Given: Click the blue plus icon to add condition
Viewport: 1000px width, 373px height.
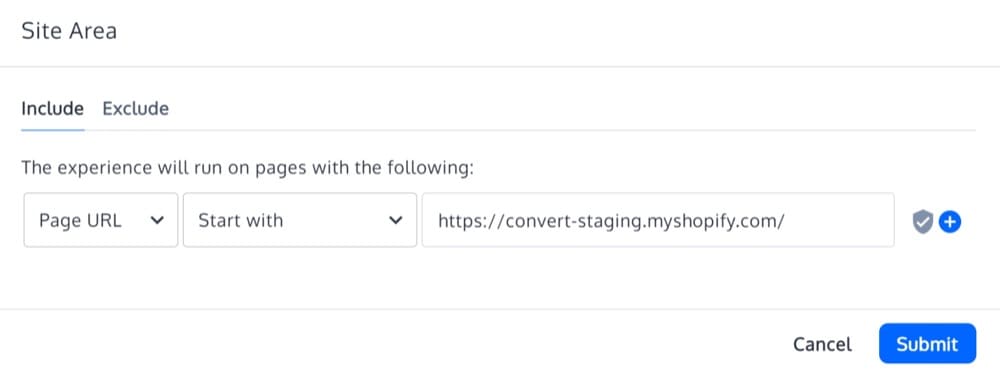Looking at the screenshot, I should [950, 222].
